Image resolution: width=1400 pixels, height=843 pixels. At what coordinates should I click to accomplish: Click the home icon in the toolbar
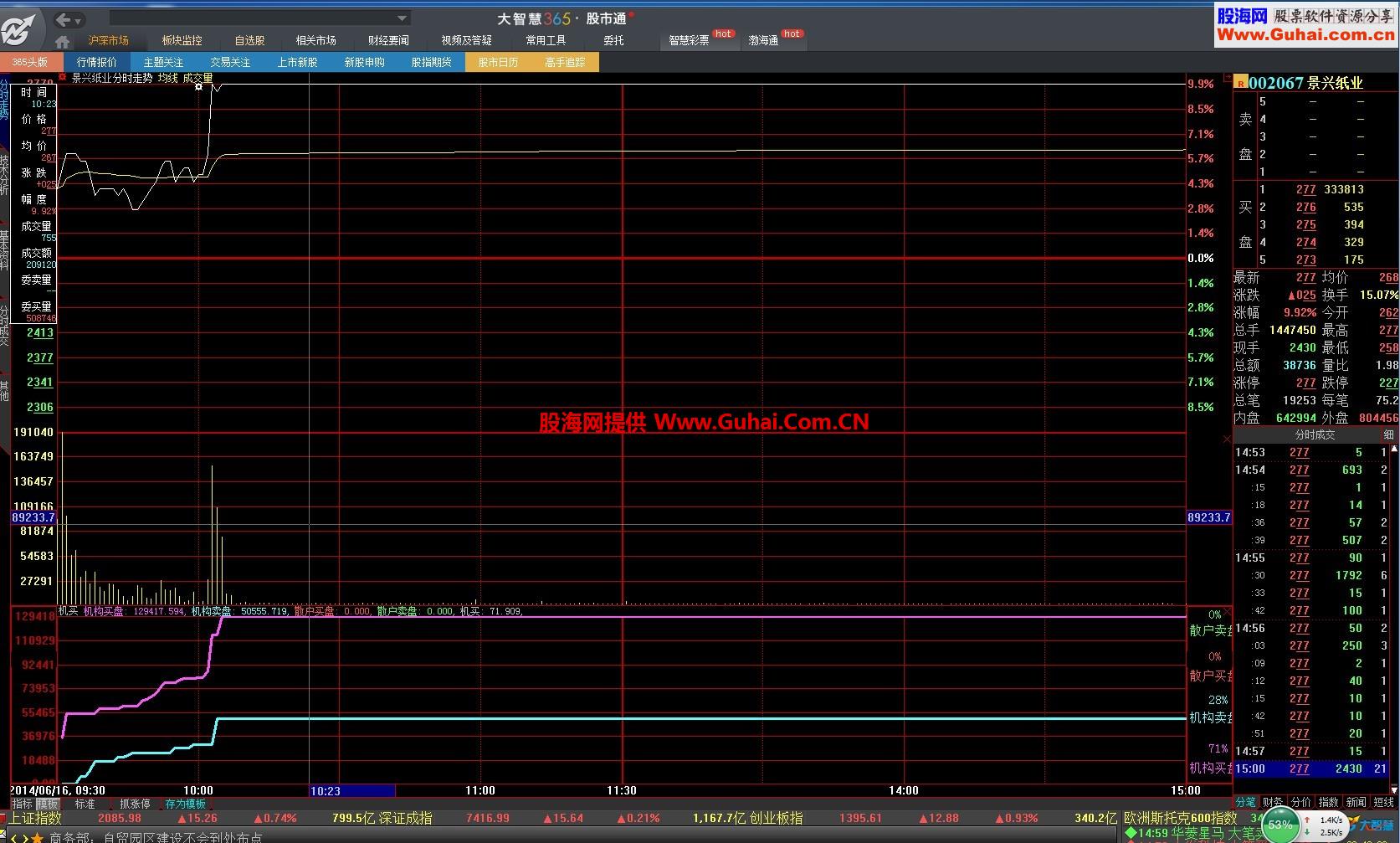click(x=62, y=41)
